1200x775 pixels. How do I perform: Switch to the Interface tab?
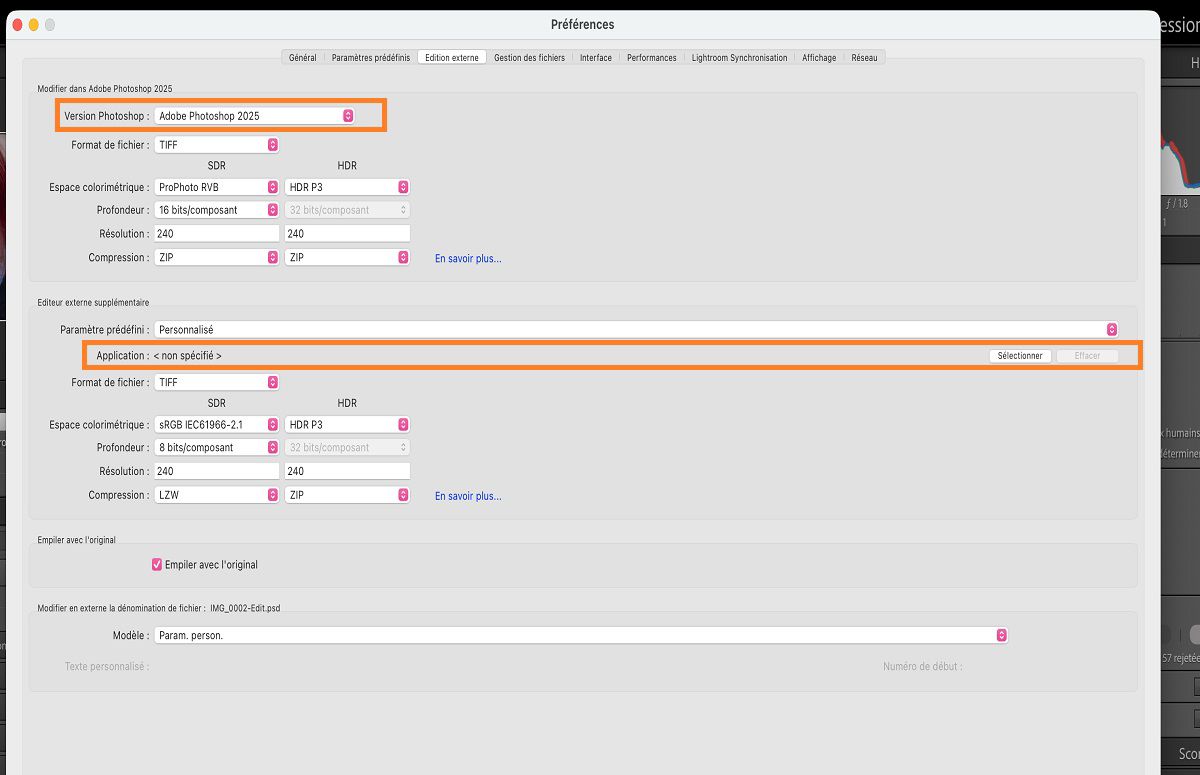(596, 58)
